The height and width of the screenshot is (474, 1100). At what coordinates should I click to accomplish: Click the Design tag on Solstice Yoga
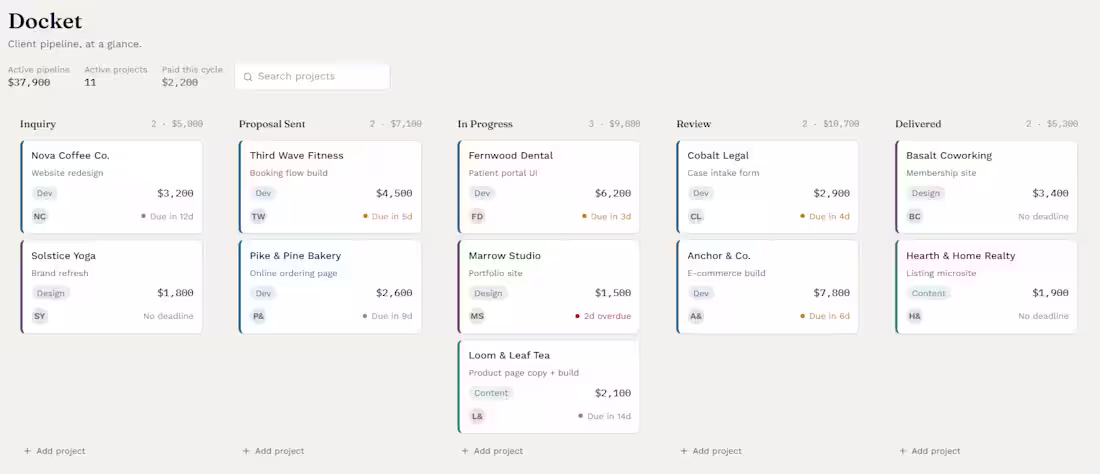click(x=51, y=293)
